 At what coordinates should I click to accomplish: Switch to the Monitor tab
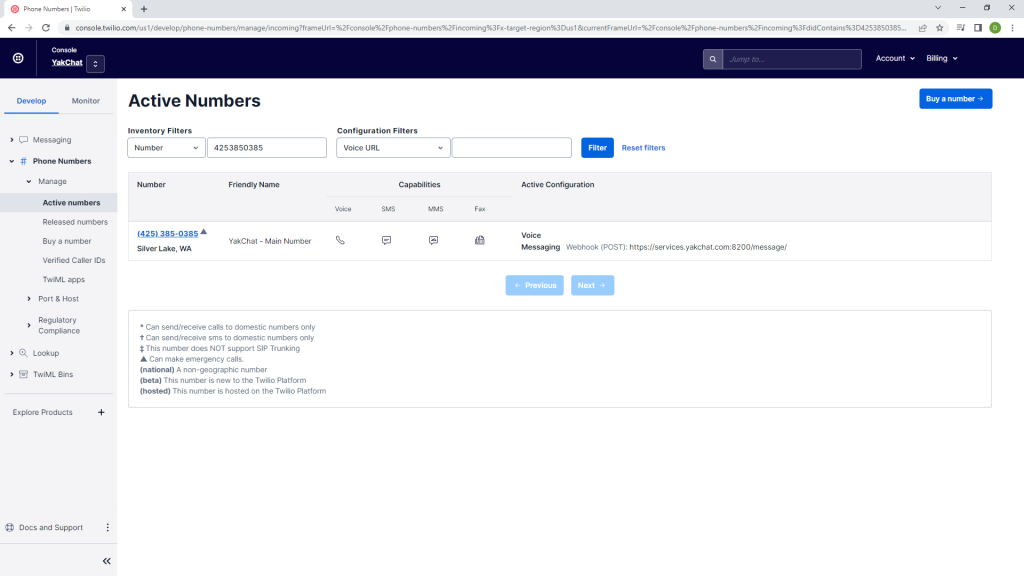pos(86,101)
